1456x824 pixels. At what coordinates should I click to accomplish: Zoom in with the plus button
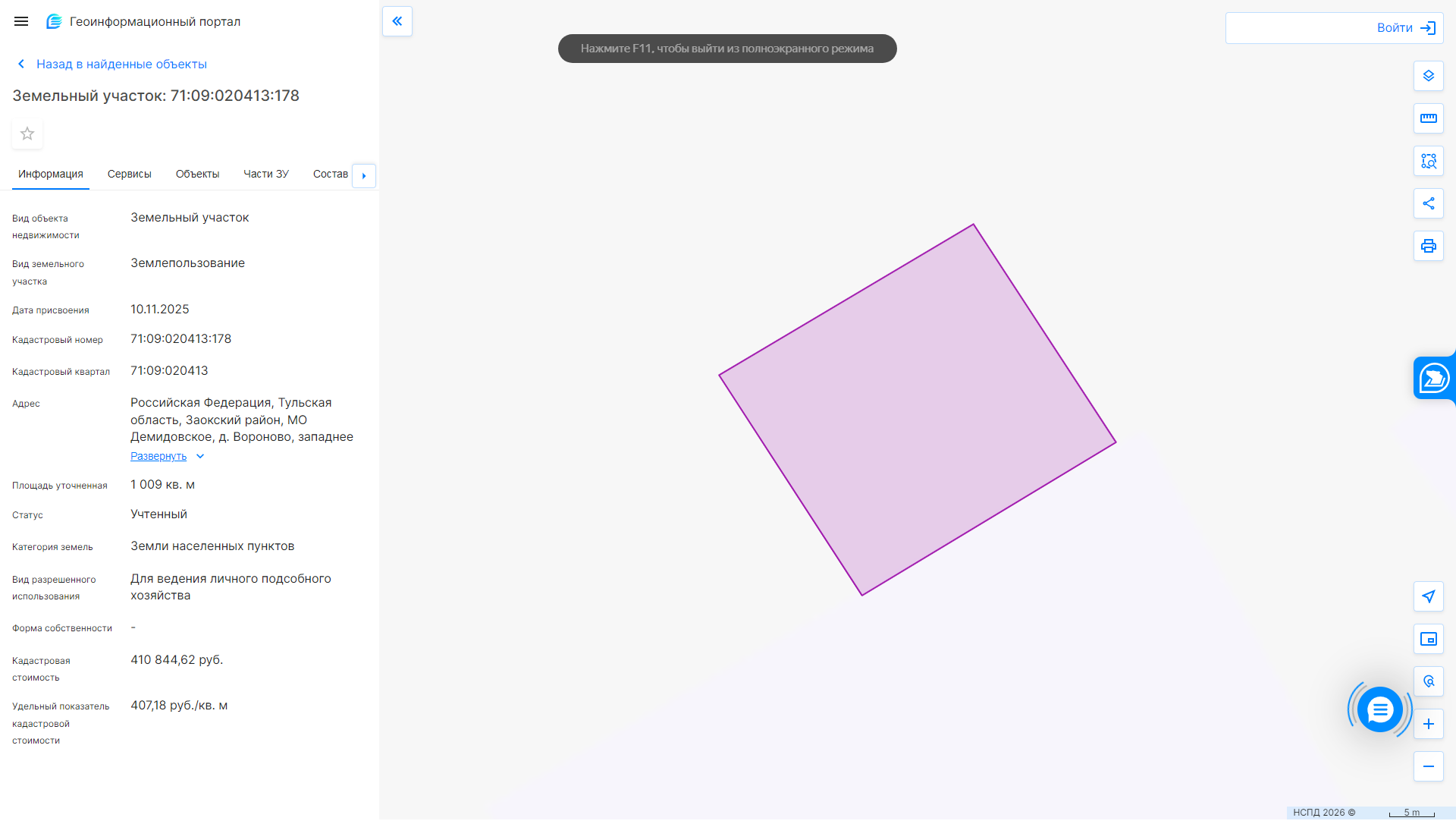click(x=1428, y=724)
